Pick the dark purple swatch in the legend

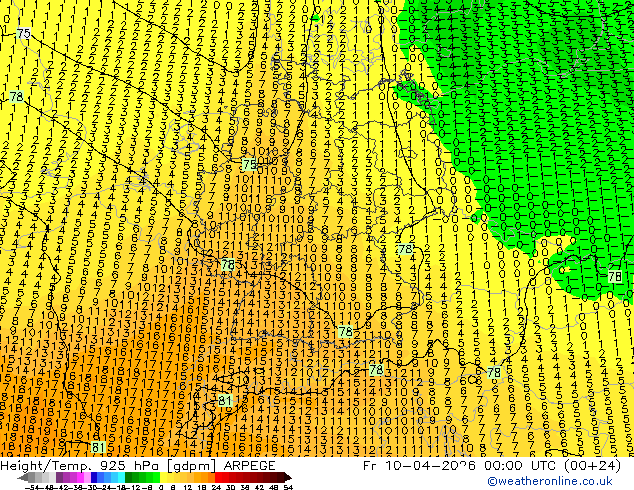tap(59, 477)
